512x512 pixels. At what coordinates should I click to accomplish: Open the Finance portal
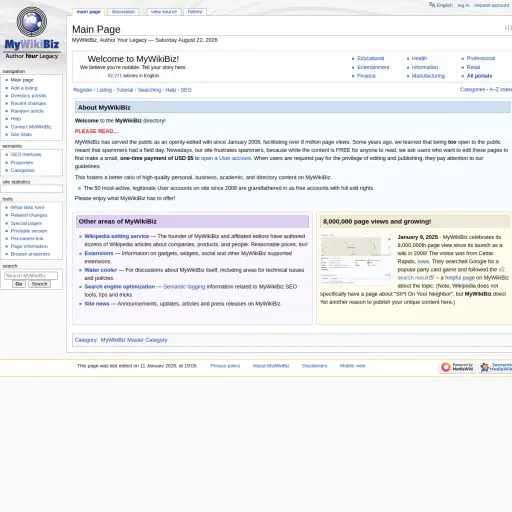tap(366, 76)
